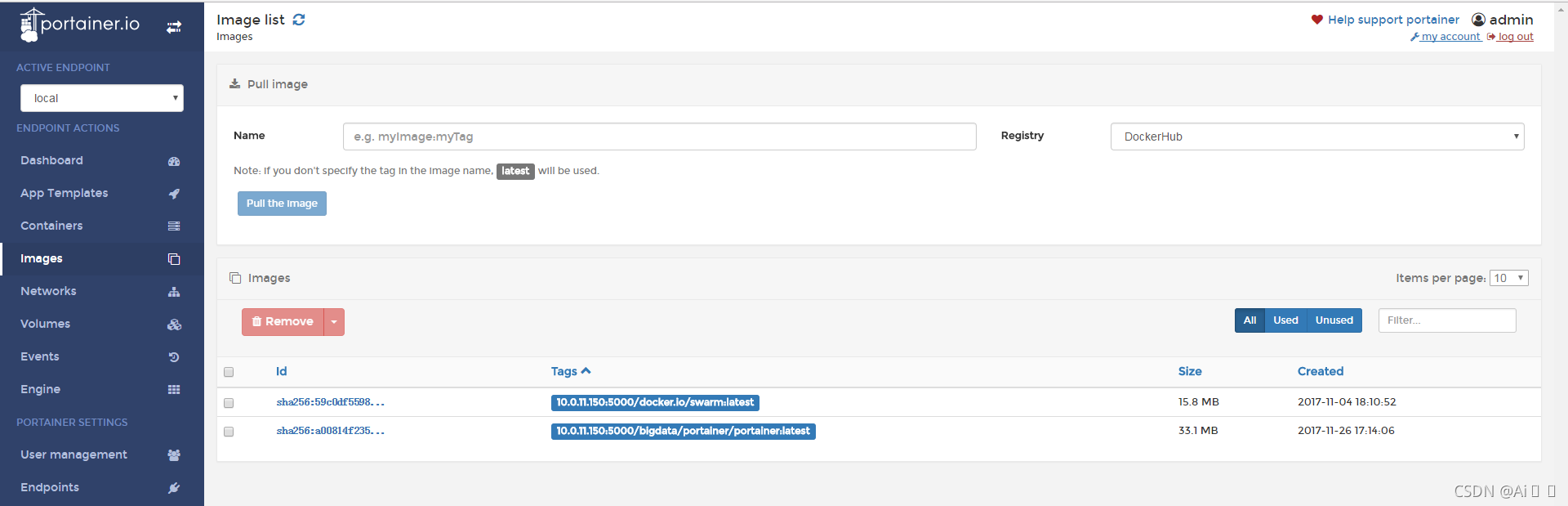Open image sha256:a00814f235 link
Viewport: 1568px width, 506px height.
point(330,431)
